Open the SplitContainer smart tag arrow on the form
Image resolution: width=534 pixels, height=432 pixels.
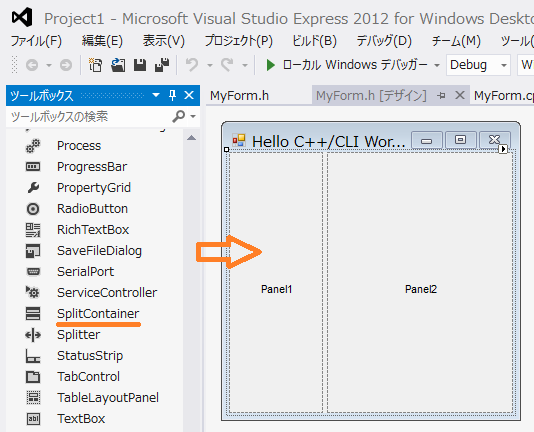click(x=503, y=149)
